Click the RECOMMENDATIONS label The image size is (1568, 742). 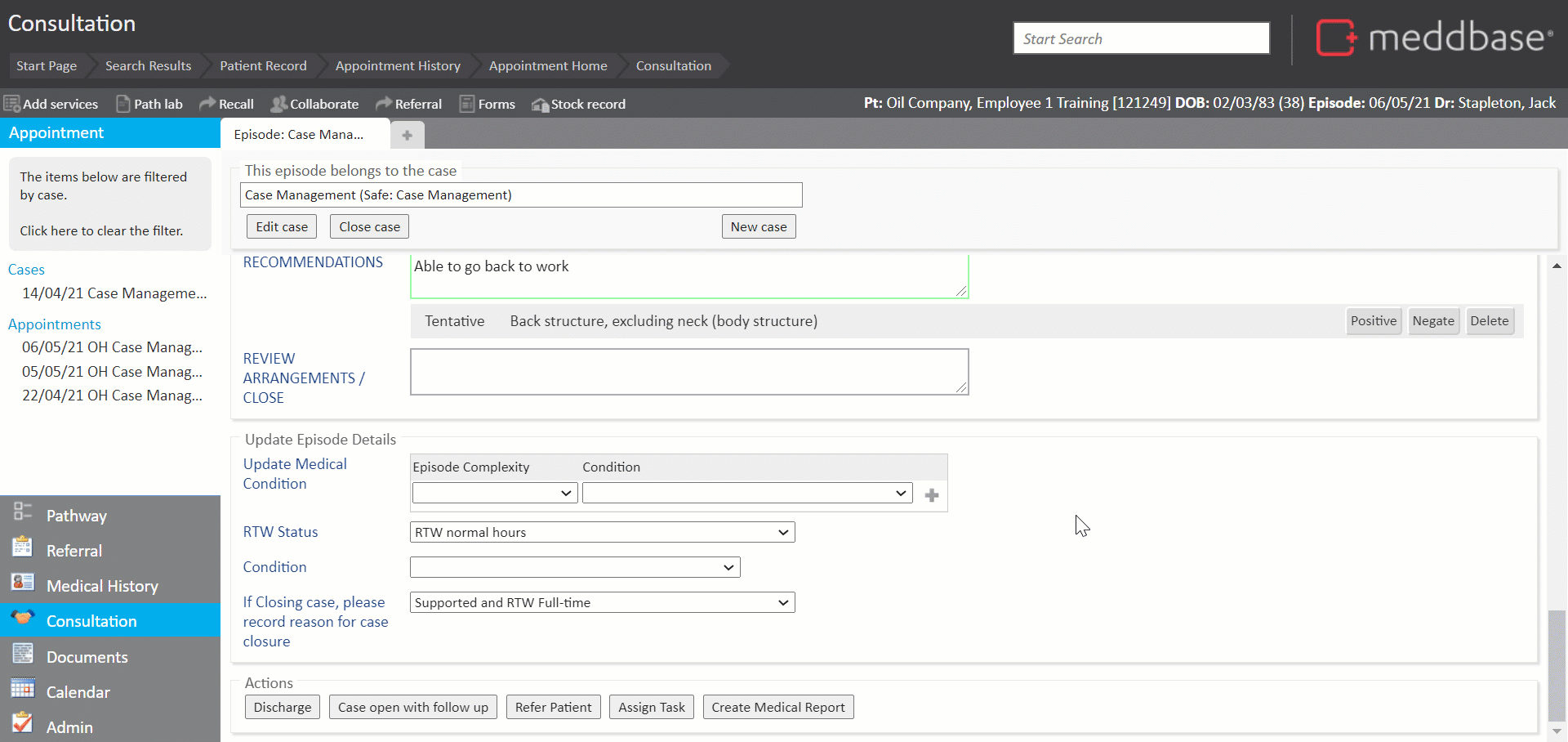(313, 261)
